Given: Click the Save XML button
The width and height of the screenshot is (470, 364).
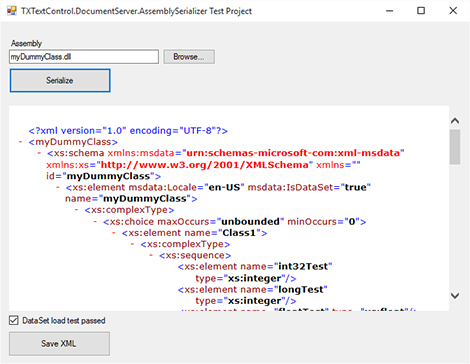Looking at the screenshot, I should tap(59, 343).
